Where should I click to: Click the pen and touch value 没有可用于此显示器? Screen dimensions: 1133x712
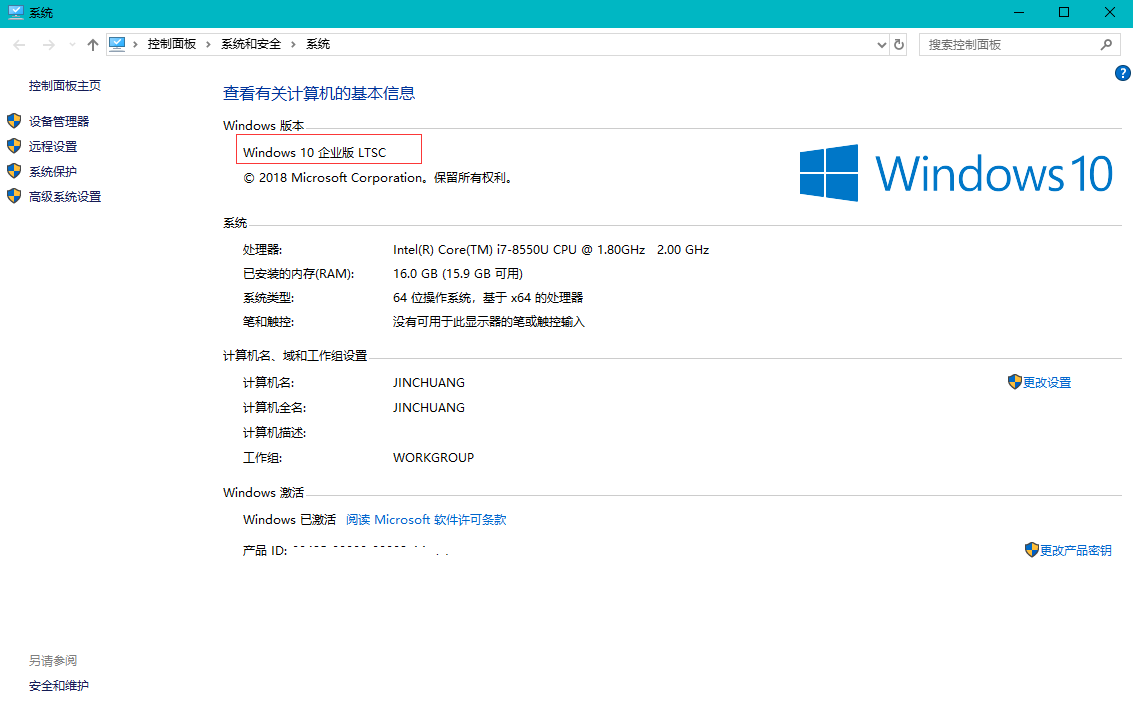click(488, 322)
